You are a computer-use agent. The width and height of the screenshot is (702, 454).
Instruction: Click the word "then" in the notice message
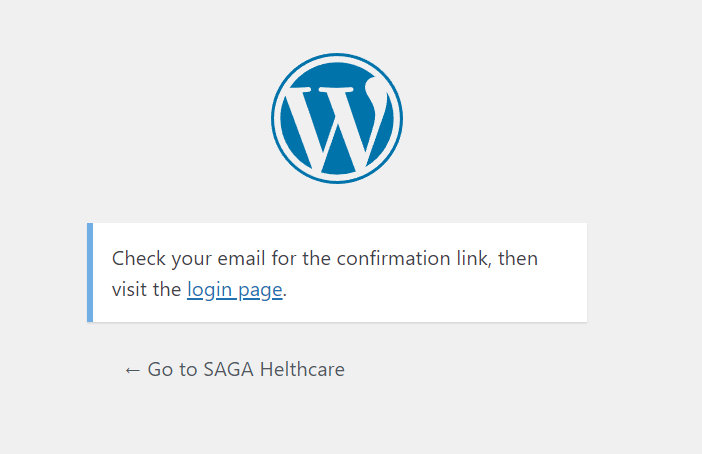tap(517, 259)
